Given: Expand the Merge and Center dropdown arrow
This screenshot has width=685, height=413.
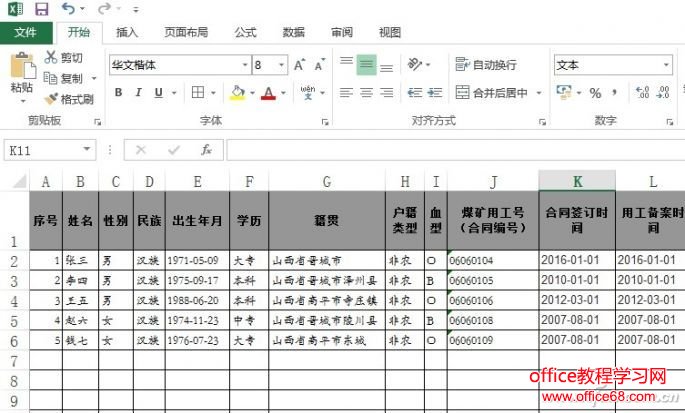Looking at the screenshot, I should pyautogui.click(x=539, y=93).
